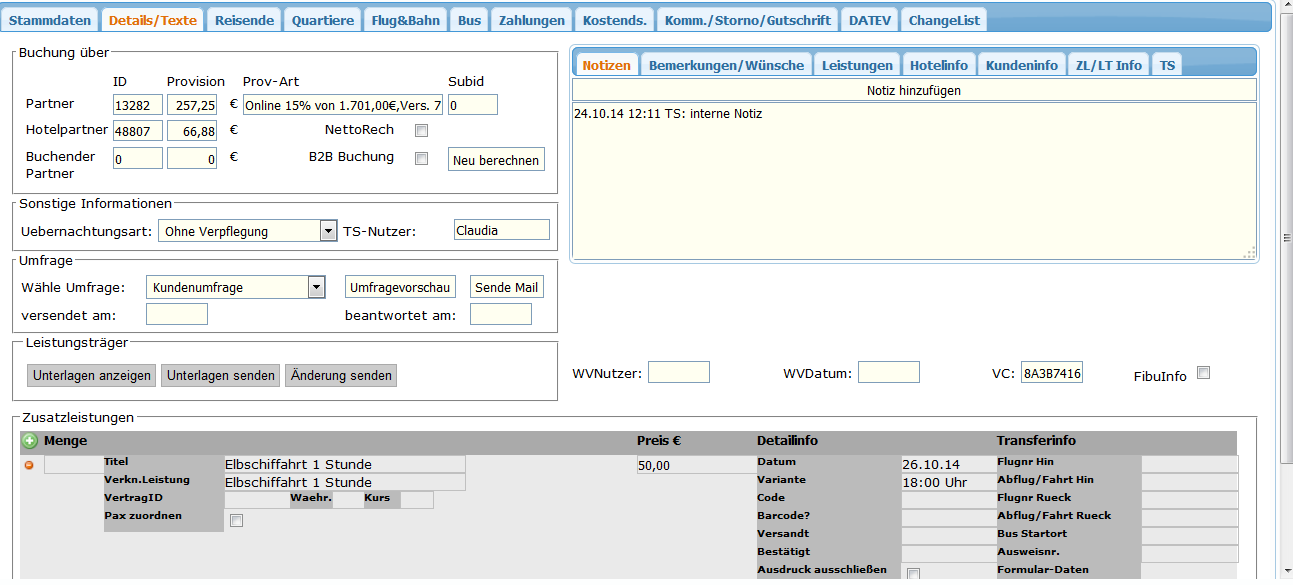
Task: Click the resize handle of the notes area
Action: tap(1249, 254)
